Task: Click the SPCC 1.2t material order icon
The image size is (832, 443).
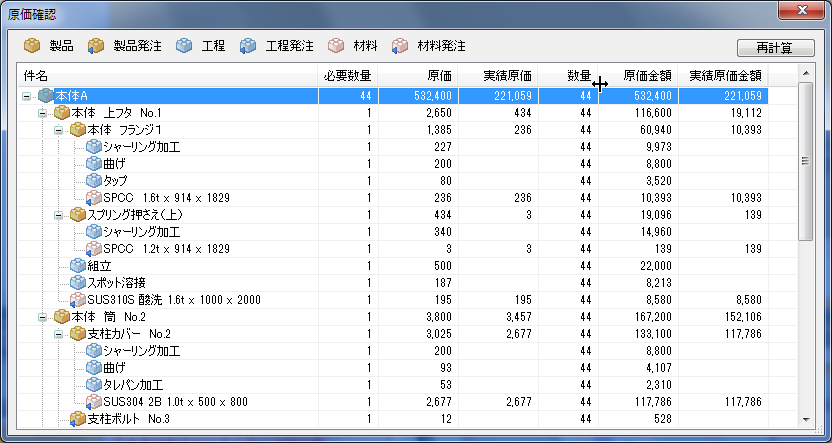Action: (x=93, y=249)
